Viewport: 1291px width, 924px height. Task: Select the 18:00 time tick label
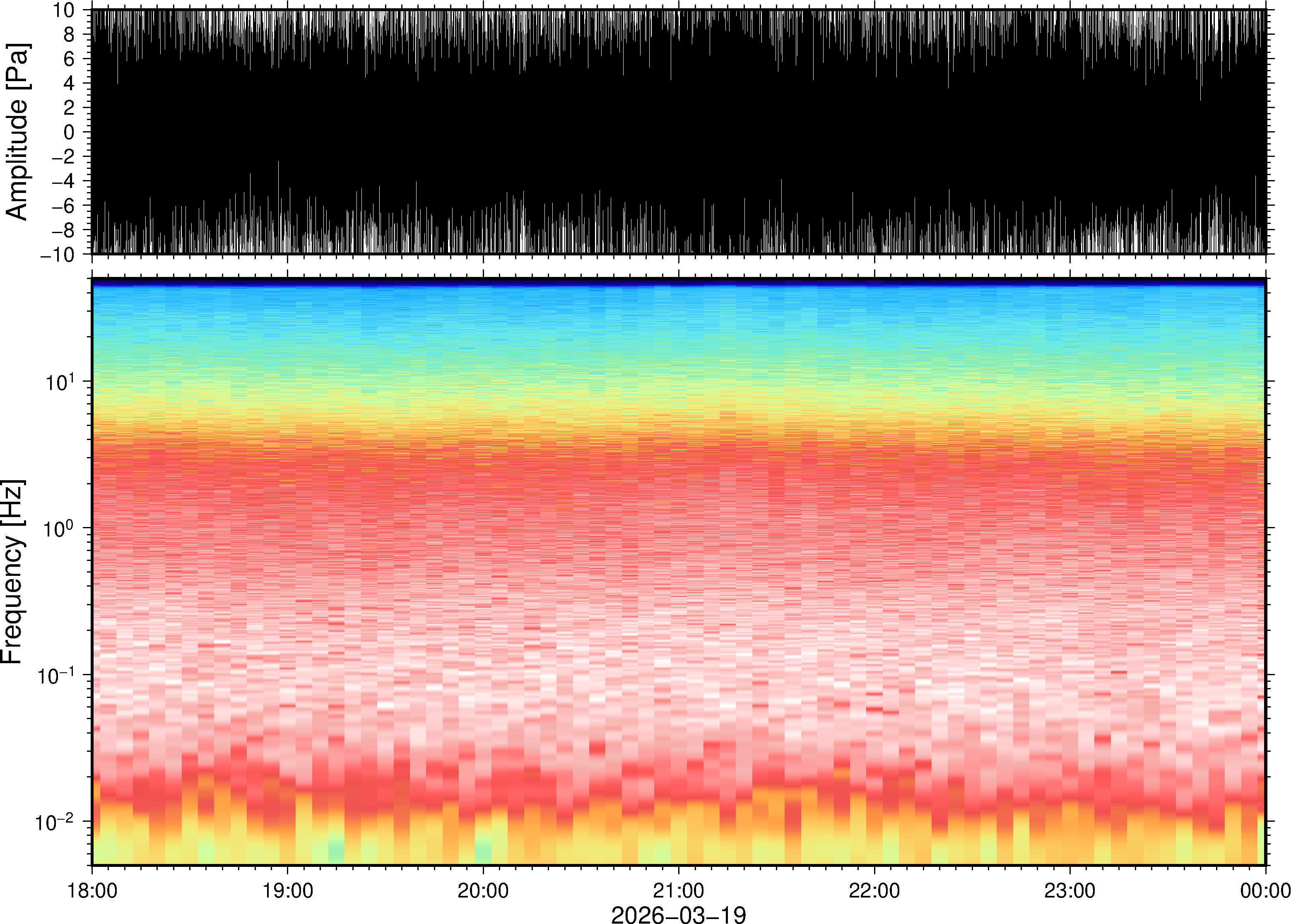coord(92,890)
